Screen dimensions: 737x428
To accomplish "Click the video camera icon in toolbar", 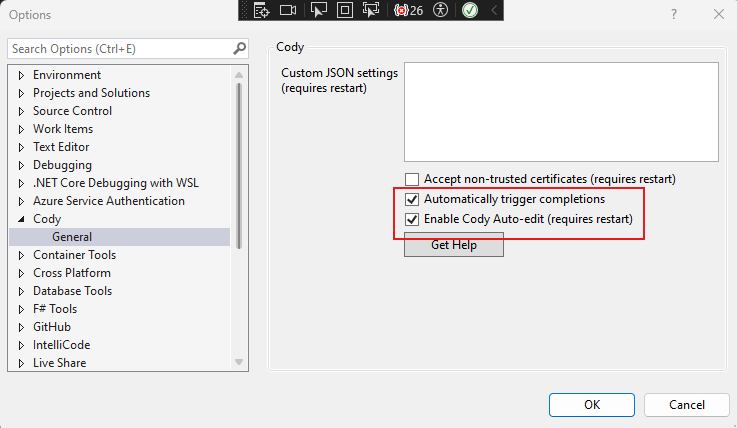I will [x=288, y=10].
